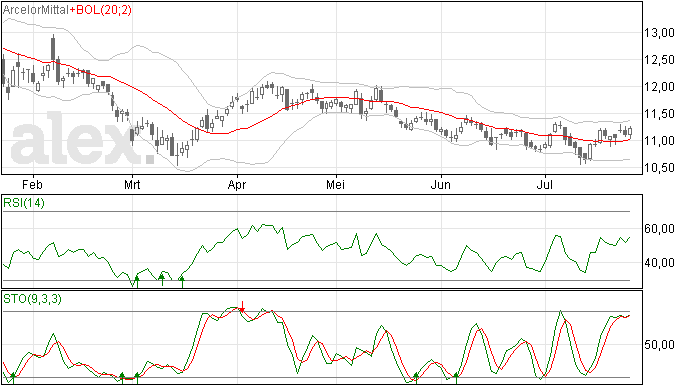This screenshot has height=387, width=690.
Task: Click the Mrt month label
Action: pyautogui.click(x=132, y=184)
